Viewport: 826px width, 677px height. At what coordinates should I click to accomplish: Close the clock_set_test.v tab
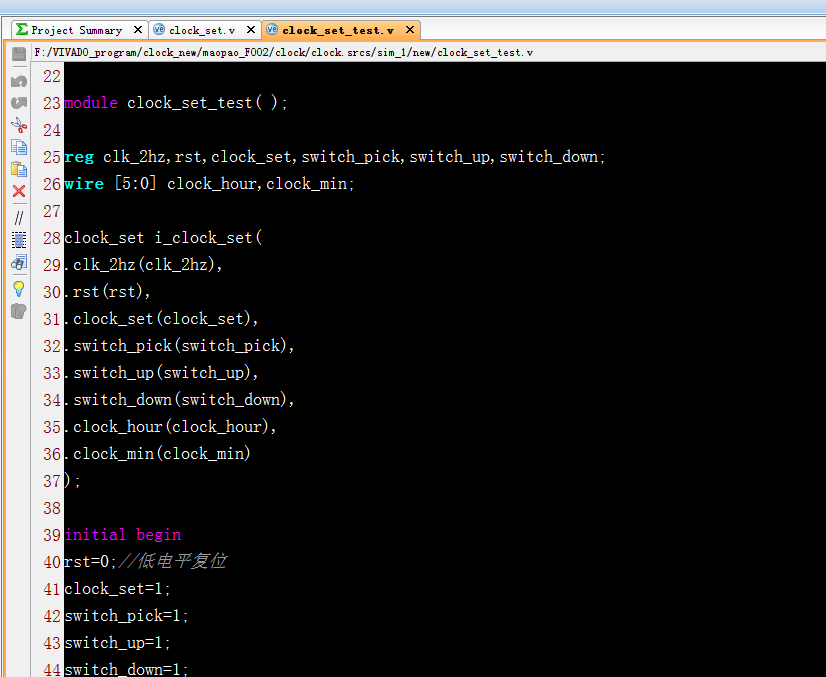pos(409,30)
